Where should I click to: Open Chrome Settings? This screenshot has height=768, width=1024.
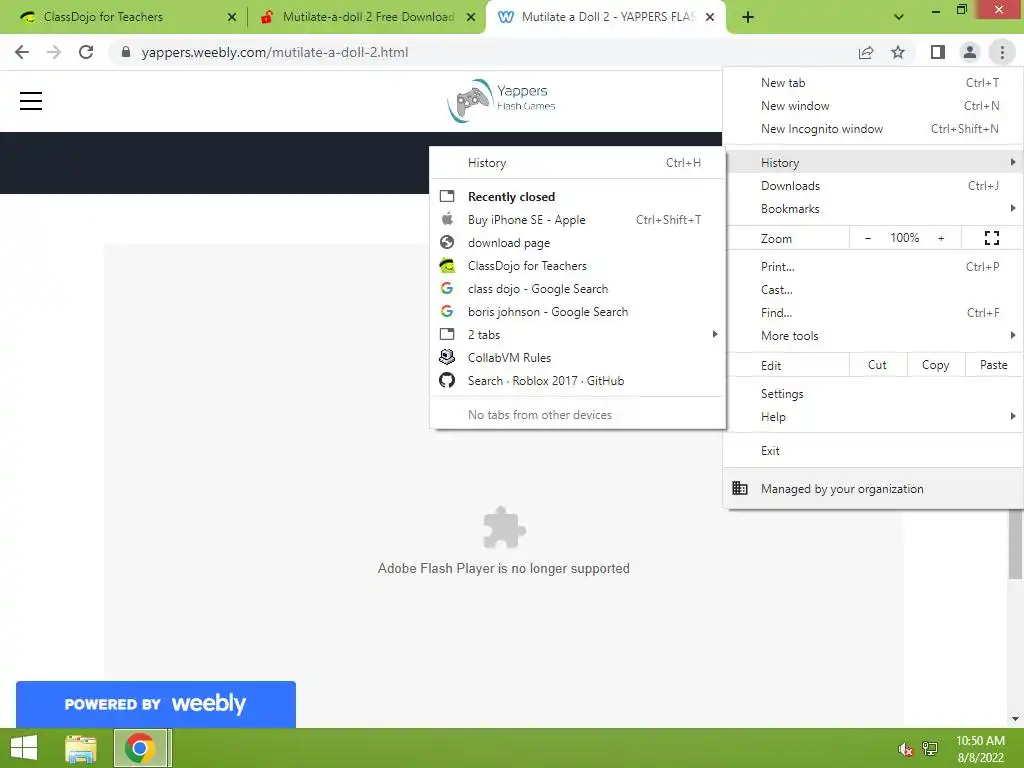pos(873,394)
